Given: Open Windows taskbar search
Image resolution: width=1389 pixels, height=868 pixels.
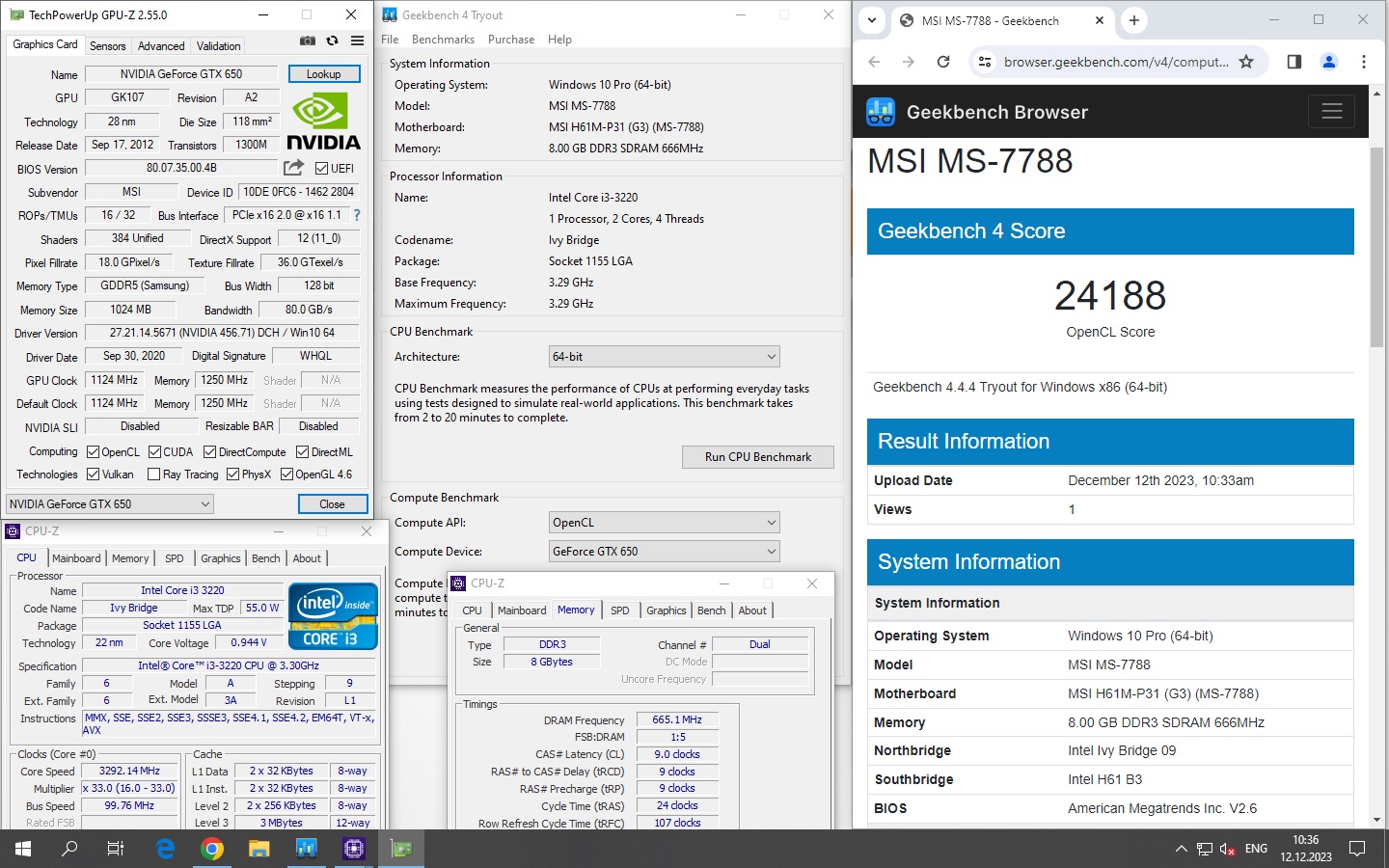Looking at the screenshot, I should 69,849.
